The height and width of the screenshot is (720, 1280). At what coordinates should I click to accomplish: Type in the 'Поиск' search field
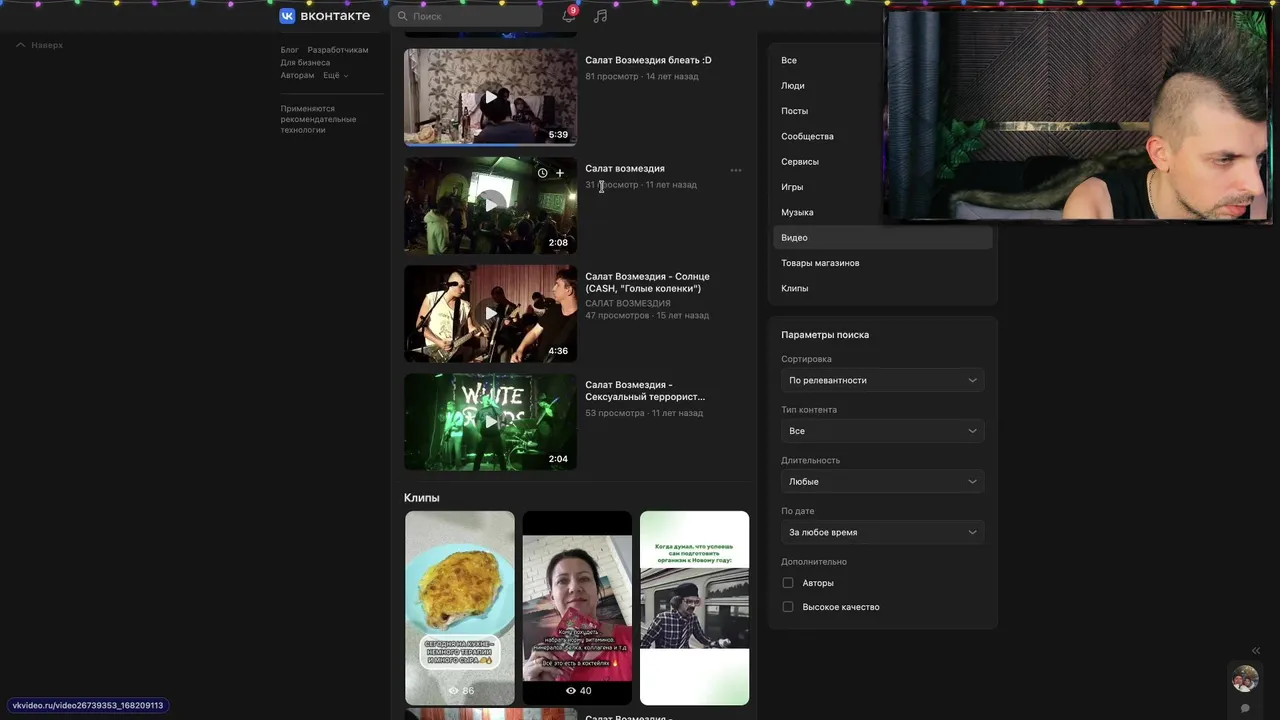[x=466, y=16]
